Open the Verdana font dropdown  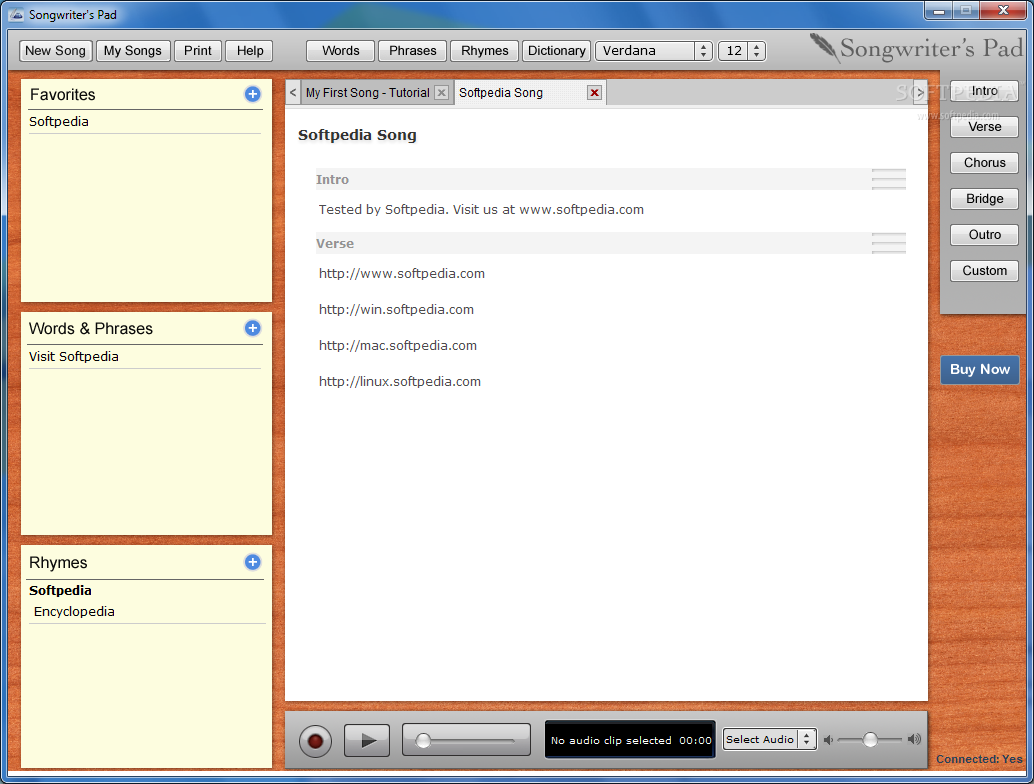(654, 51)
